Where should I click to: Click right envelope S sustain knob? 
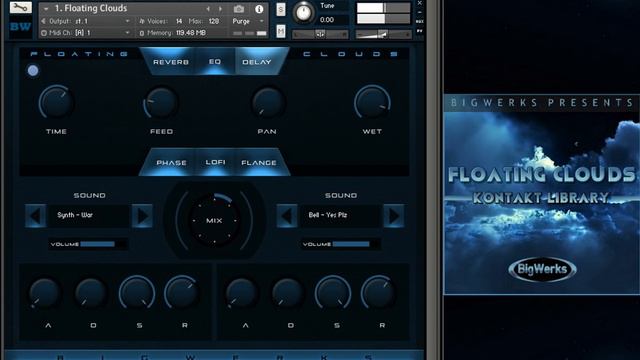(333, 293)
